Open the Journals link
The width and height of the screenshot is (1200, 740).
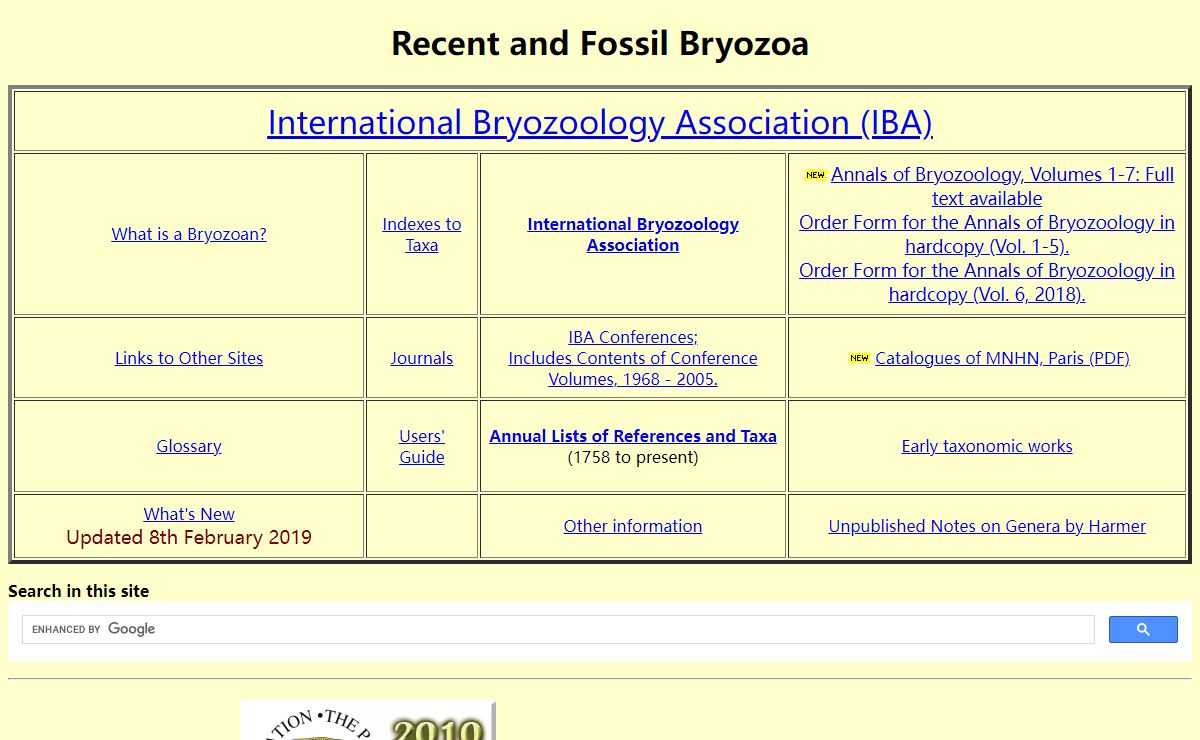coord(422,358)
